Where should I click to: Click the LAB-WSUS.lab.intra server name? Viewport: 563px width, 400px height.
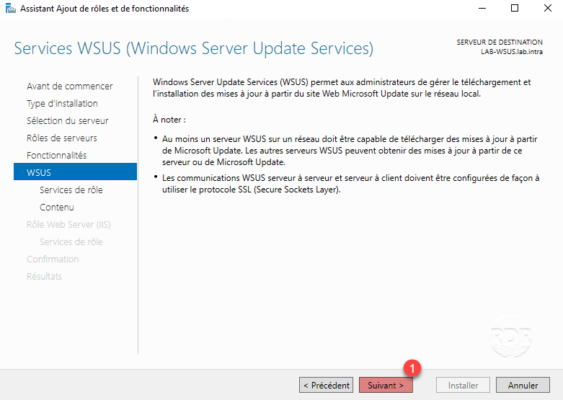[512, 52]
